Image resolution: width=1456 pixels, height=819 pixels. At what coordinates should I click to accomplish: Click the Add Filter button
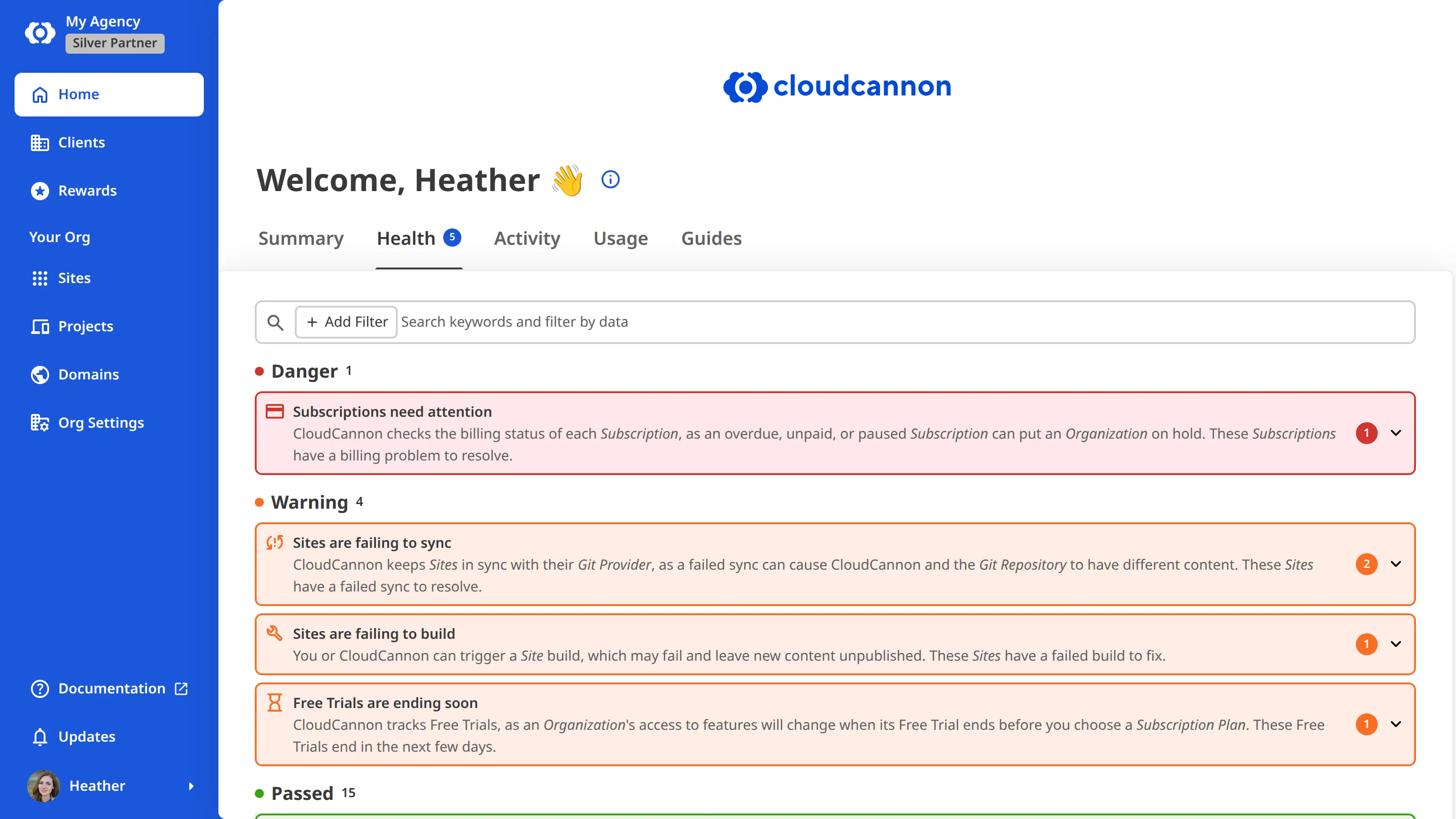tap(346, 322)
